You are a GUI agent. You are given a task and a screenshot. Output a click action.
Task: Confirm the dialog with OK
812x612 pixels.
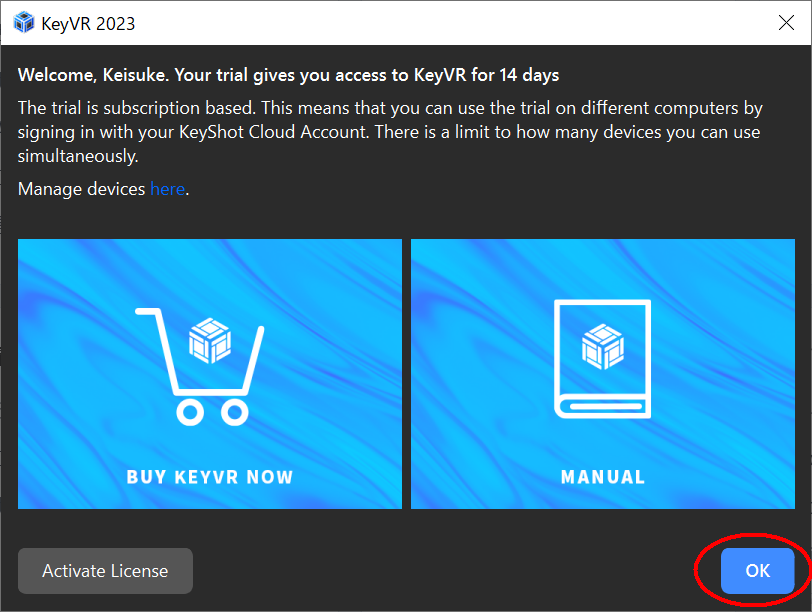(x=757, y=571)
